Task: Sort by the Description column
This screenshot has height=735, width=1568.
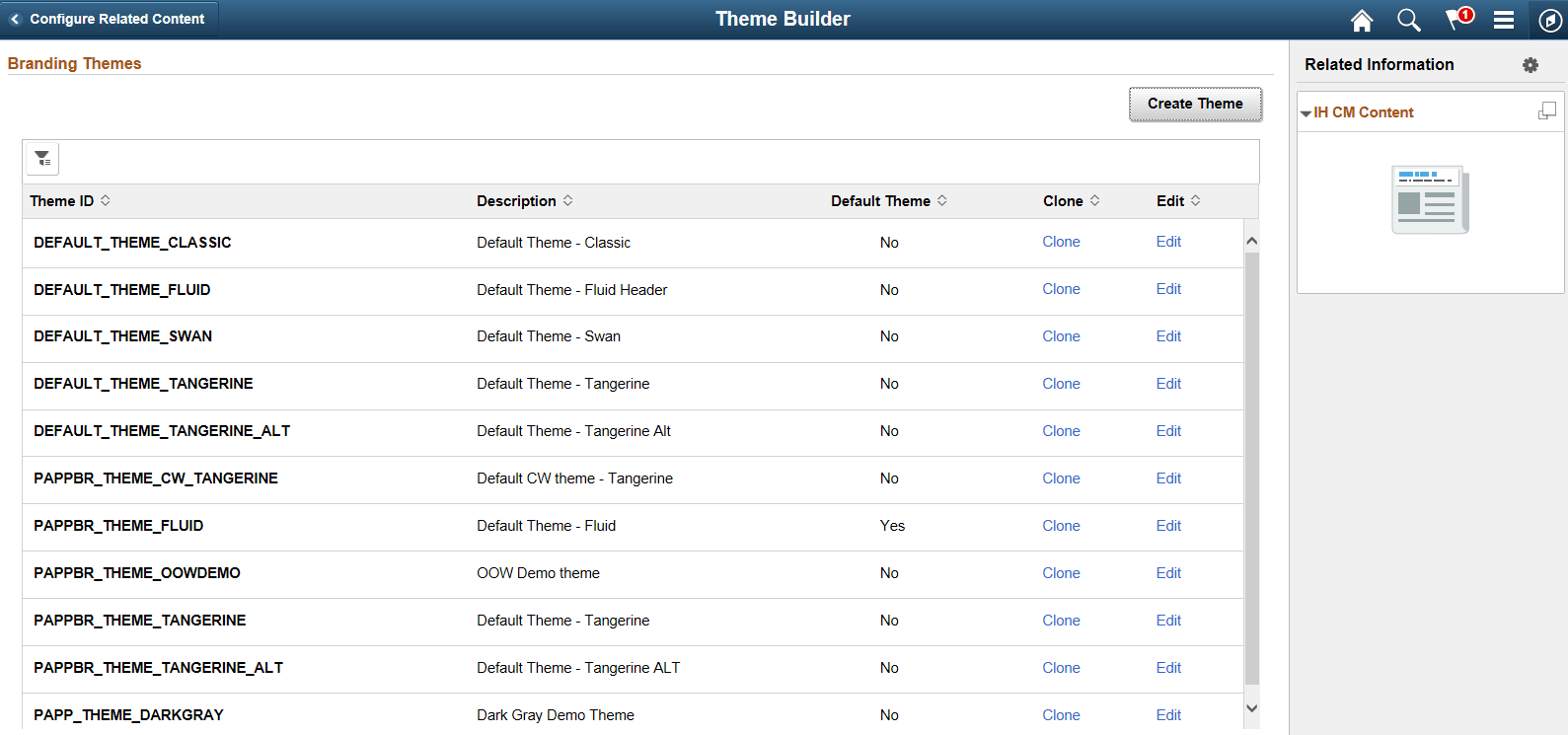Action: click(525, 201)
